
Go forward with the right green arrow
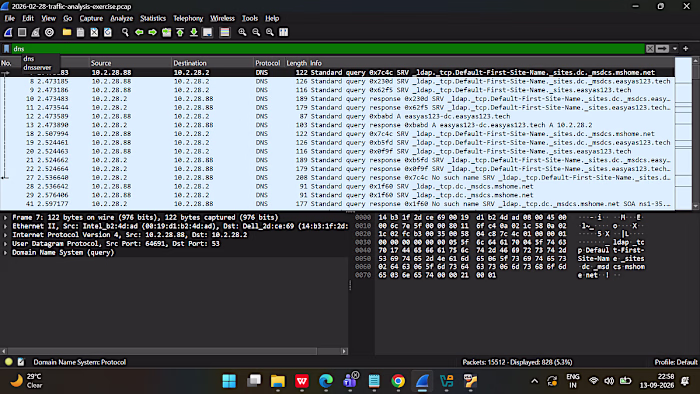click(x=152, y=32)
